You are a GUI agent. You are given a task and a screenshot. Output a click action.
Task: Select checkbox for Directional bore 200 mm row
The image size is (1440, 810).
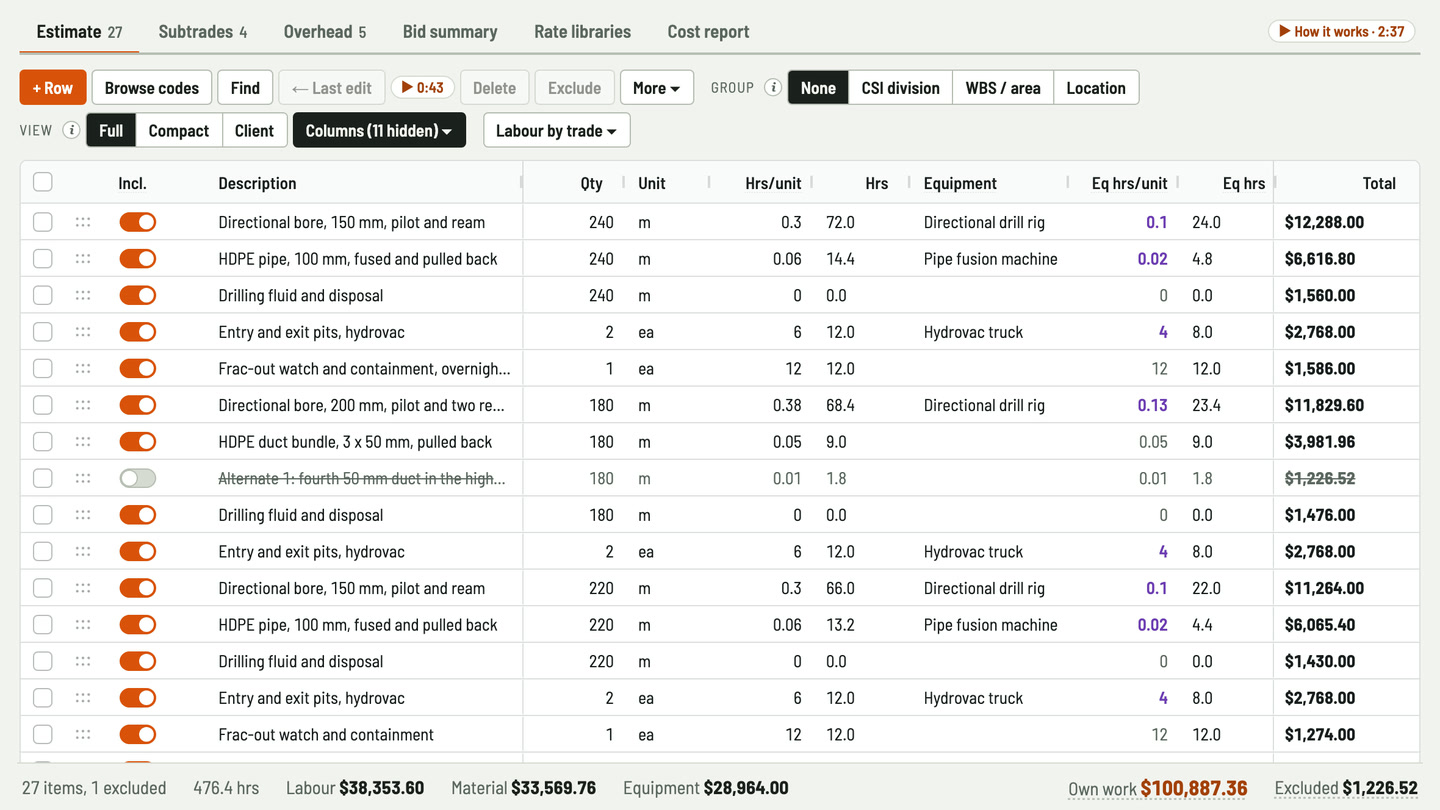pos(43,405)
